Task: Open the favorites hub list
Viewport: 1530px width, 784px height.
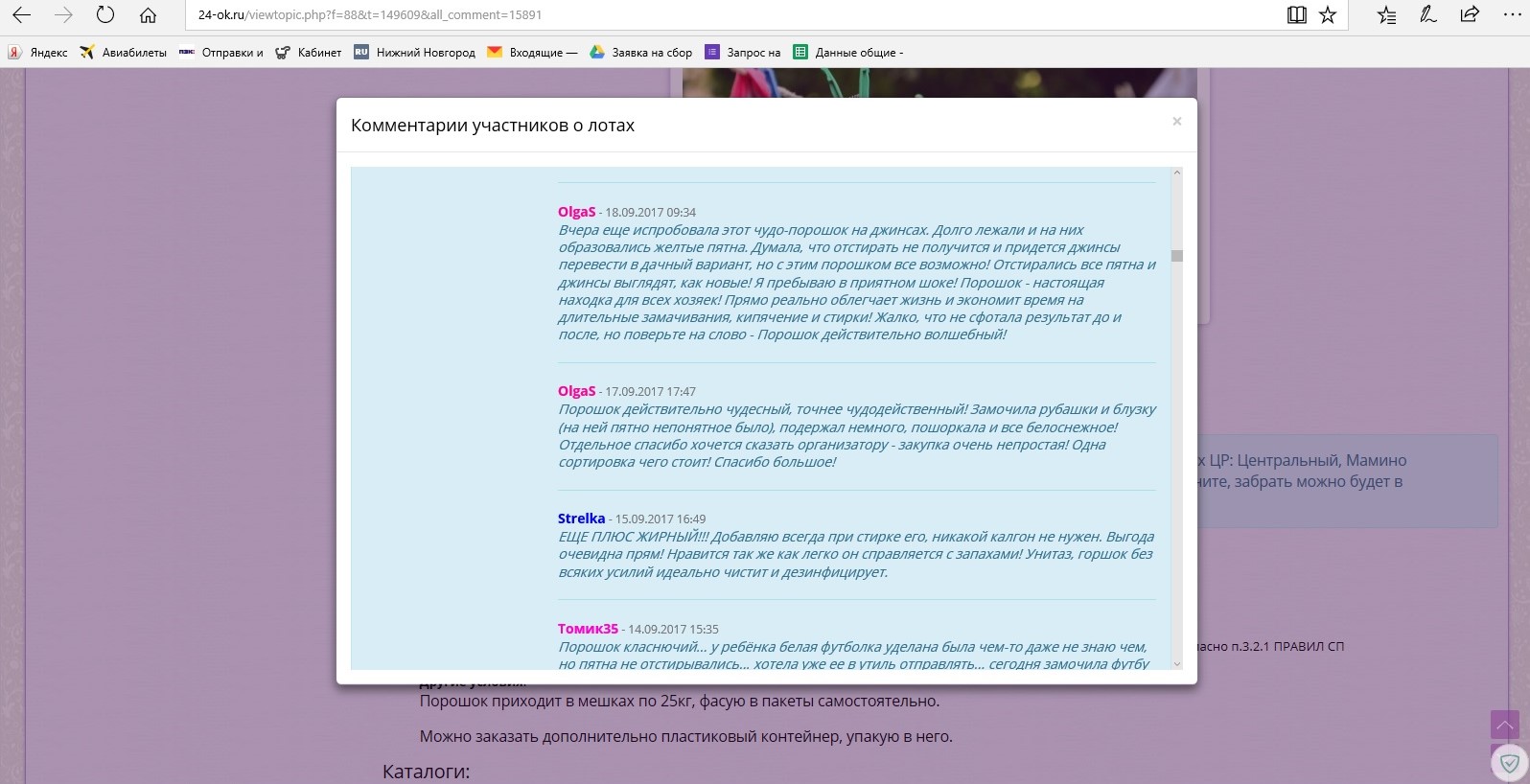Action: (1386, 15)
